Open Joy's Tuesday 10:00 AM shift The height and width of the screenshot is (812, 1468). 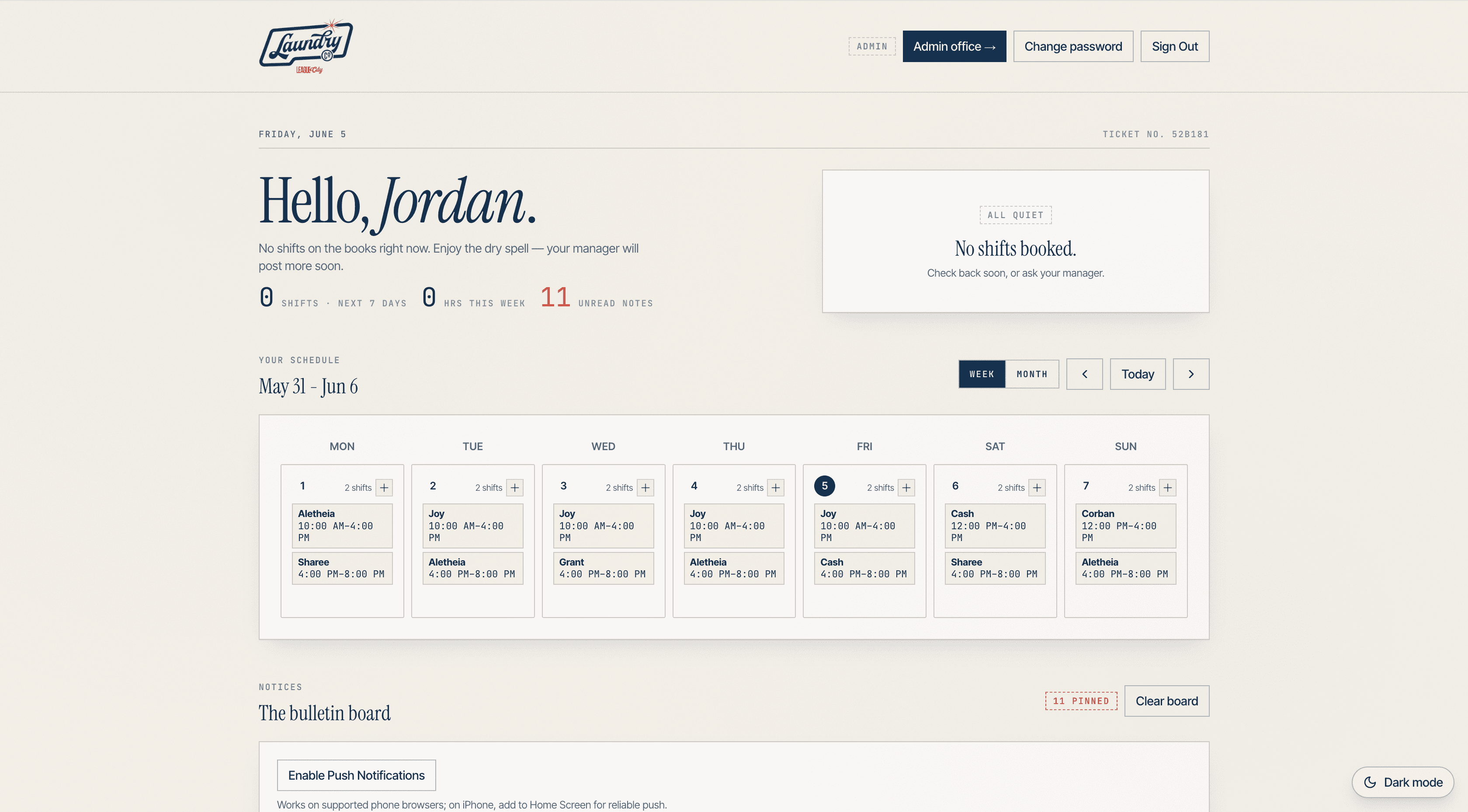[472, 525]
